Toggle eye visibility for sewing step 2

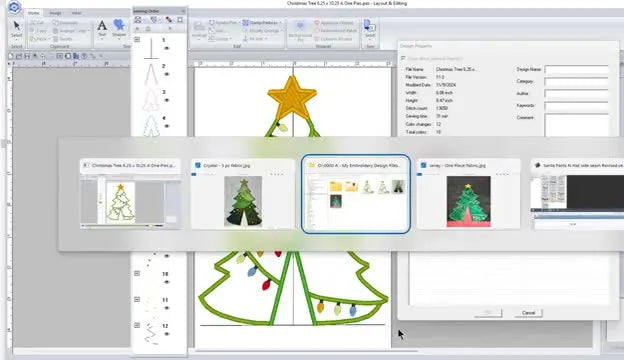pyautogui.click(x=167, y=74)
